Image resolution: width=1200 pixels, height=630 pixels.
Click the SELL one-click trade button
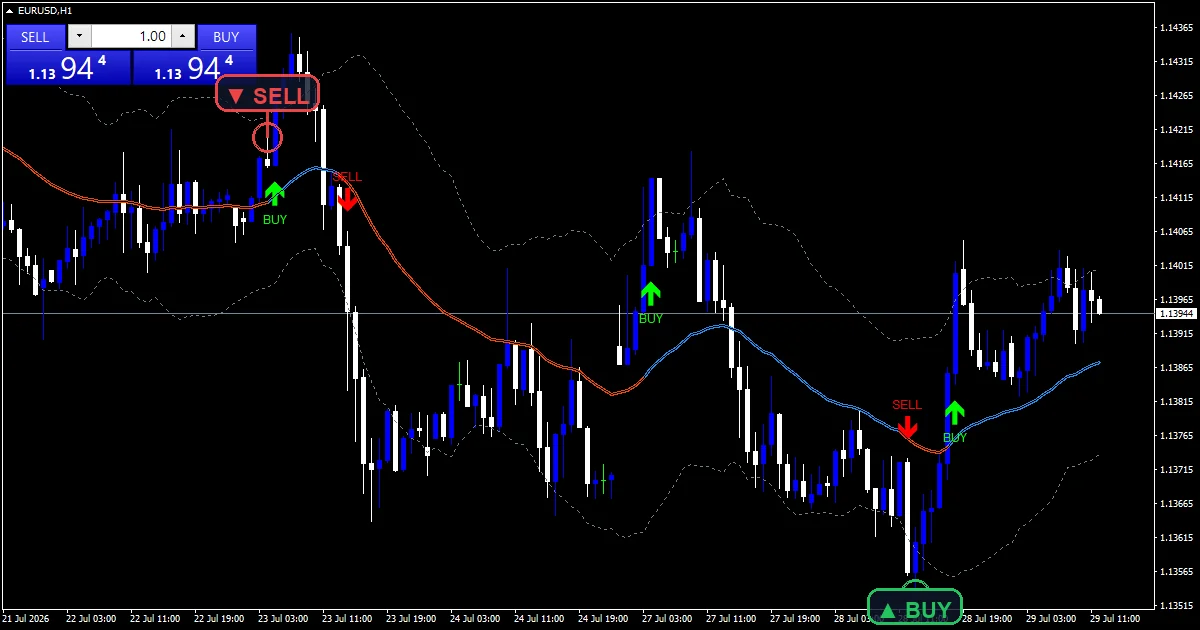[x=35, y=37]
